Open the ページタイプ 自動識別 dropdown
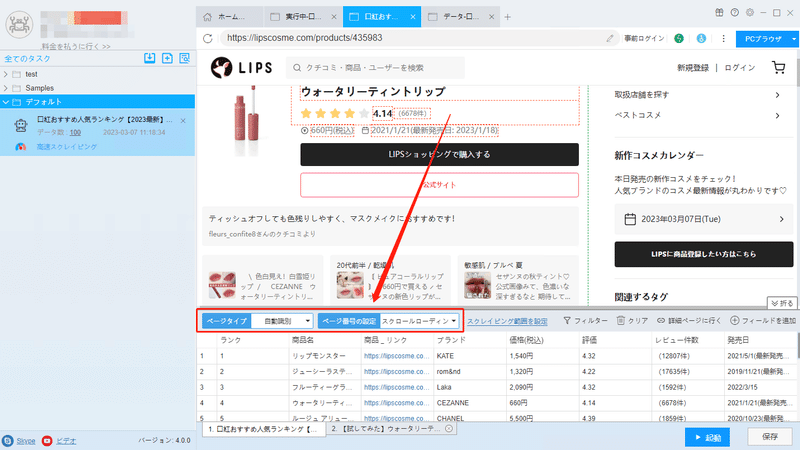Viewport: 800px width, 450px height. (x=282, y=321)
